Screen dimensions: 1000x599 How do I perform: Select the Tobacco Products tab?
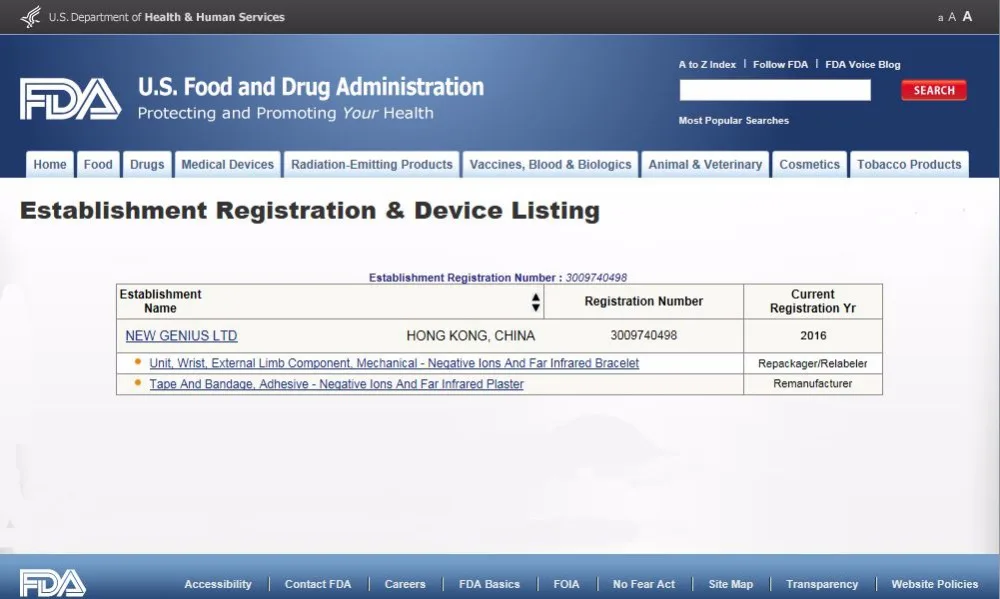908,165
